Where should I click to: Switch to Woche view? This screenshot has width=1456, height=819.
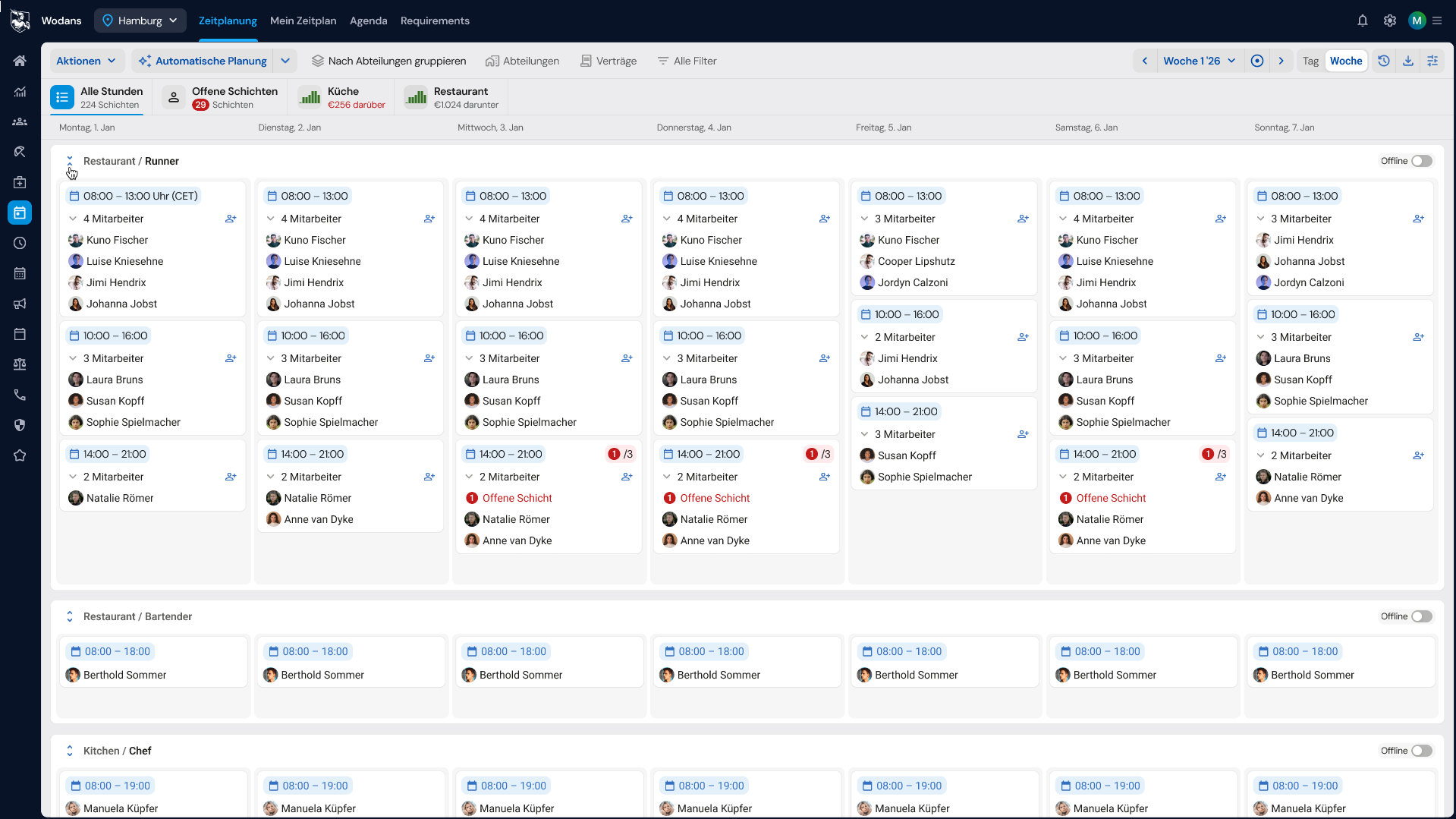click(1346, 61)
